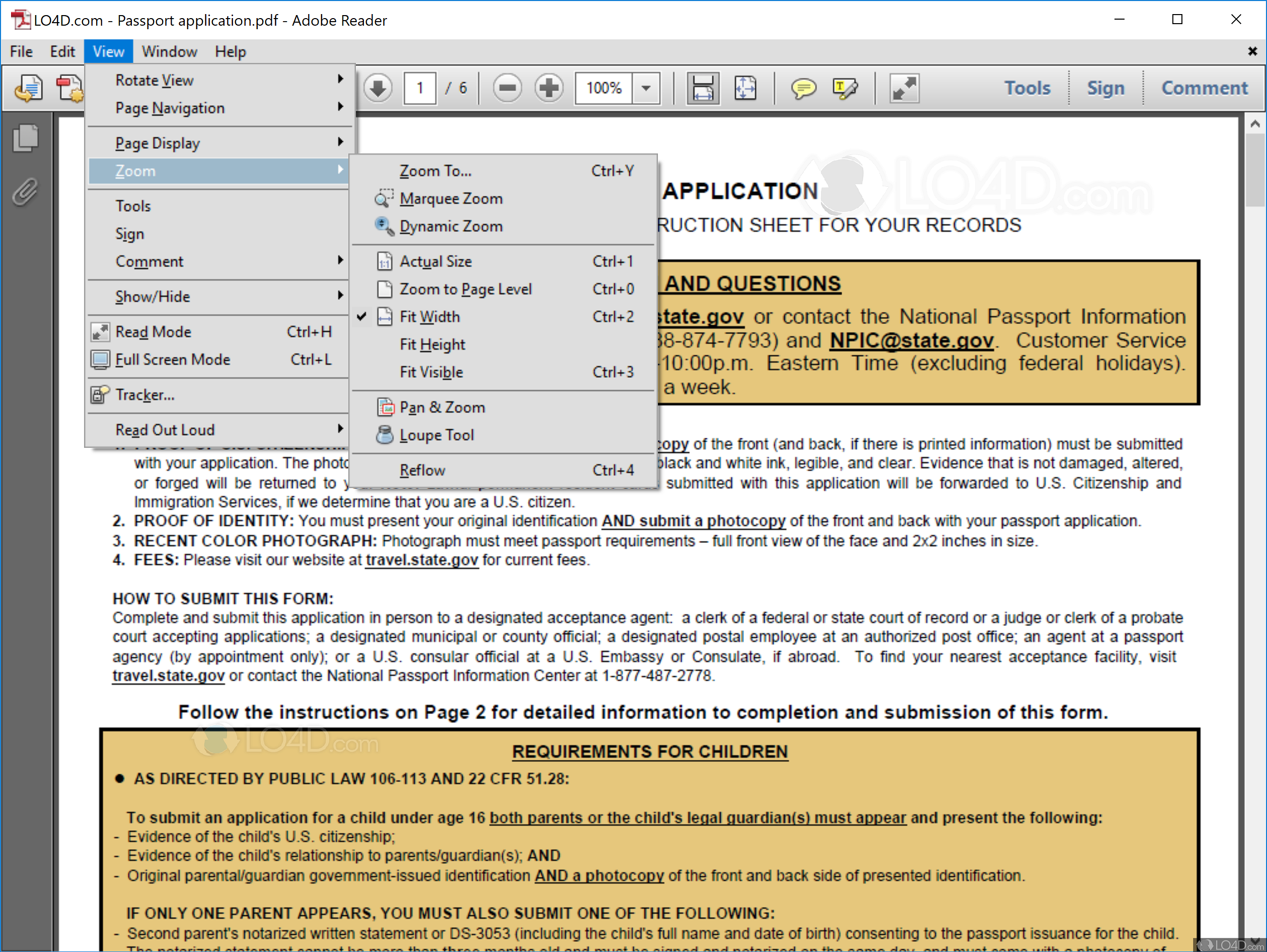
Task: Toggle the checked Fit Width option
Action: point(429,316)
